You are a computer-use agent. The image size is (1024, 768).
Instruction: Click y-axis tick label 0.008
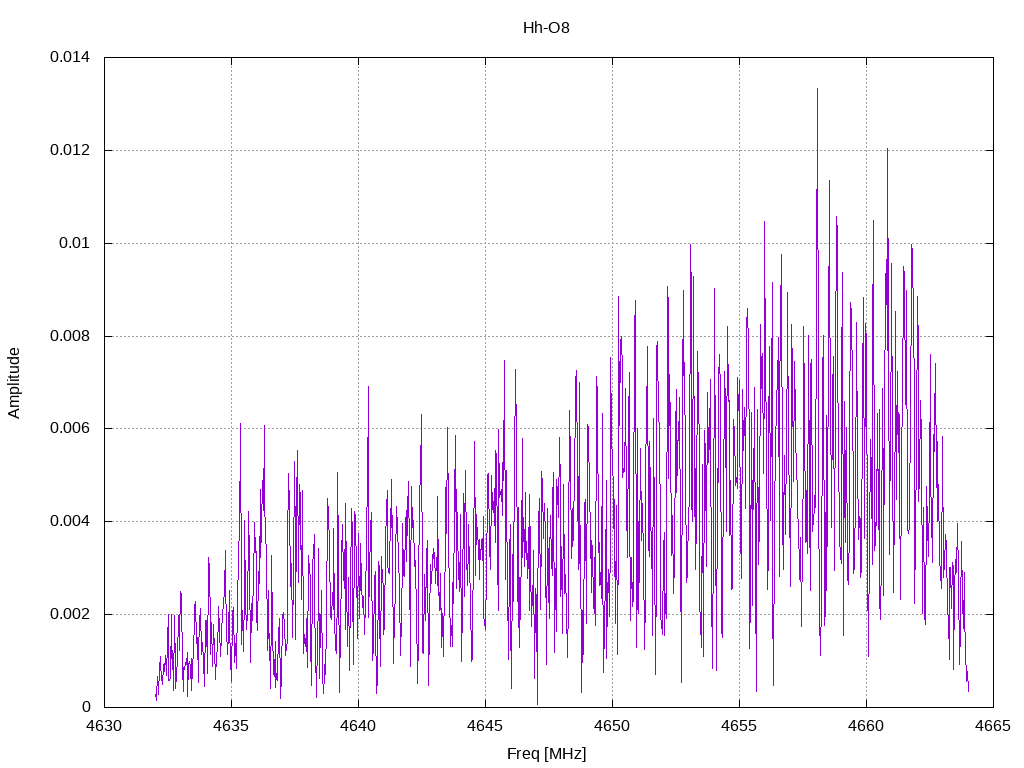coord(70,336)
